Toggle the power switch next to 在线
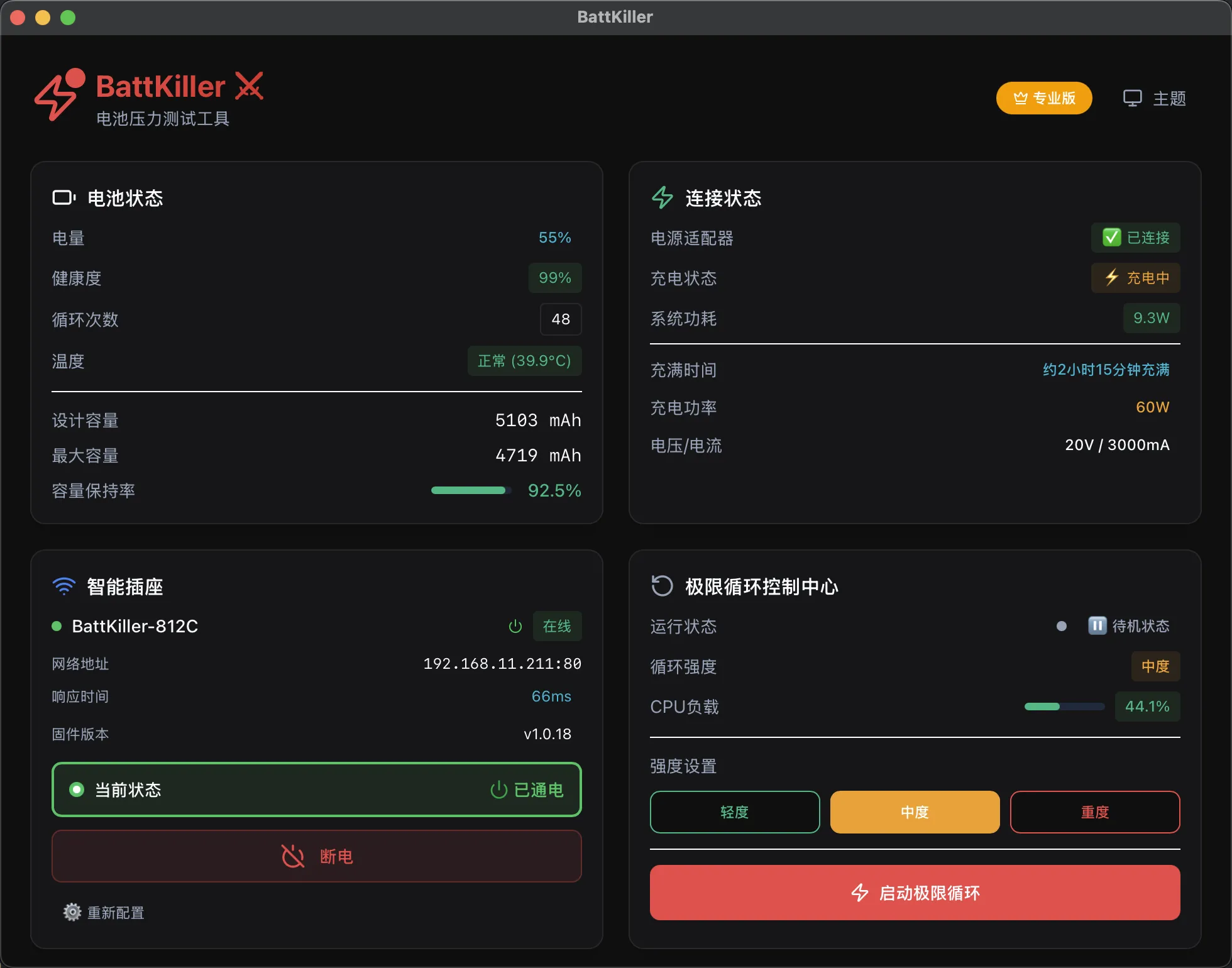The width and height of the screenshot is (1232, 968). coord(515,626)
